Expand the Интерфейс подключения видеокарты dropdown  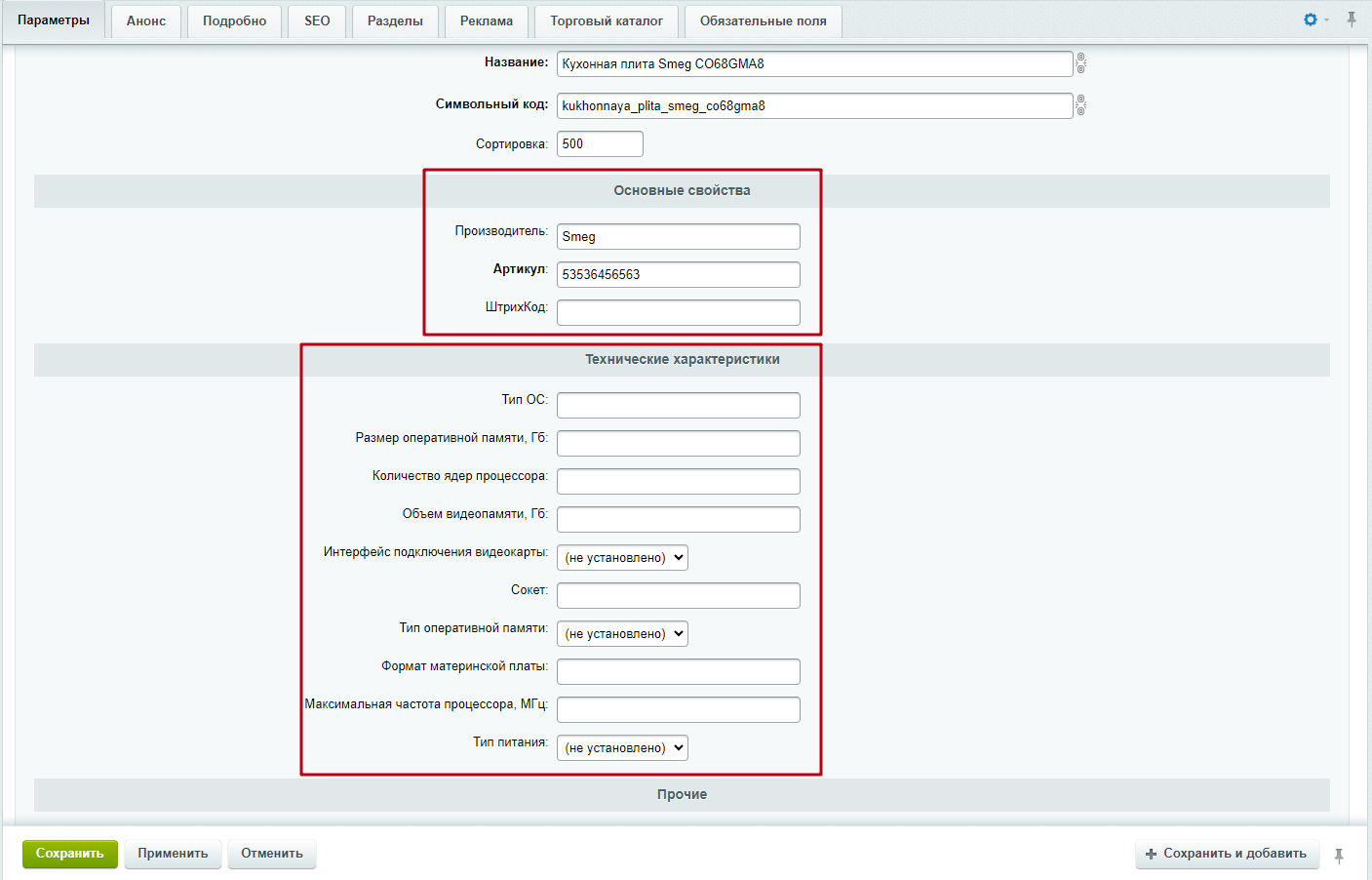622,558
